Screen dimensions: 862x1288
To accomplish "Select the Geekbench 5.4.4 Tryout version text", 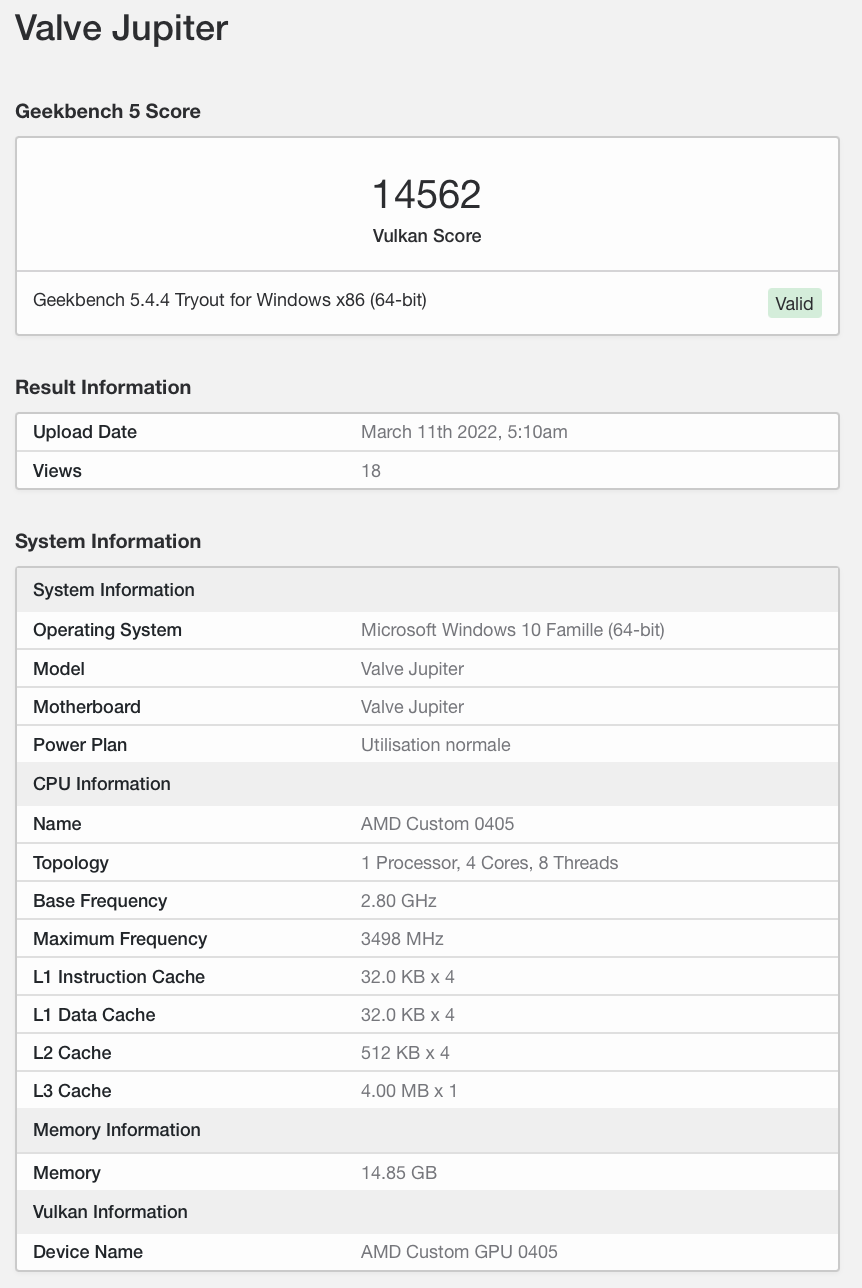I will [x=230, y=299].
